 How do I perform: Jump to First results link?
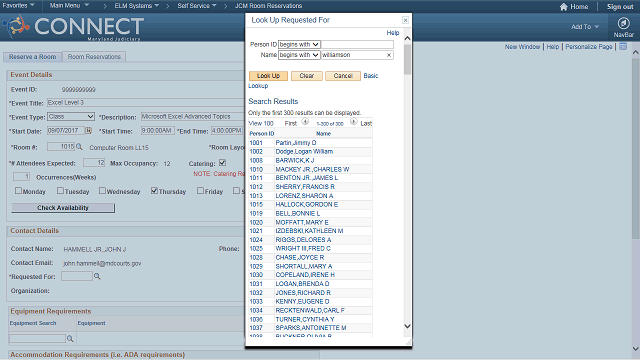click(291, 123)
